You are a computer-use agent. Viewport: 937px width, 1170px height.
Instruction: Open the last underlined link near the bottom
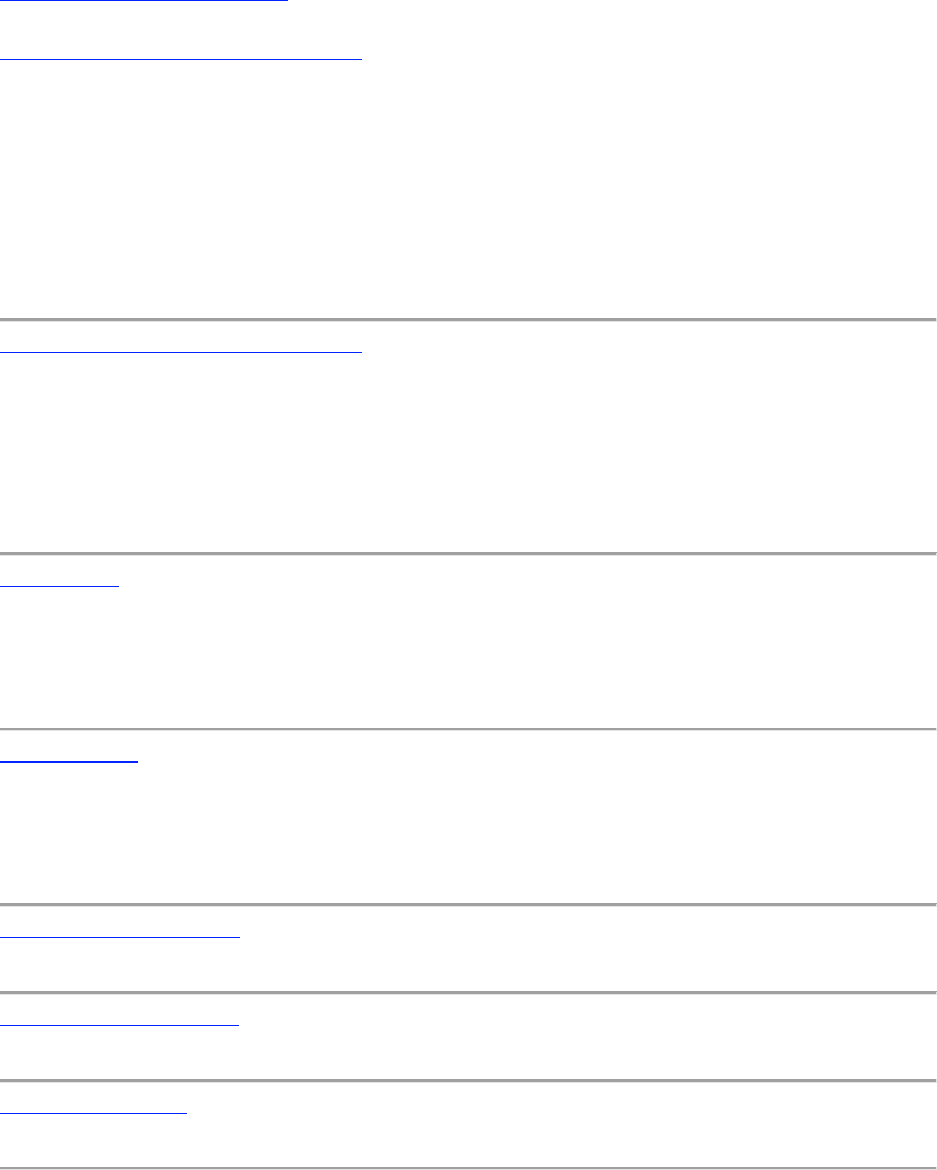click(93, 1112)
